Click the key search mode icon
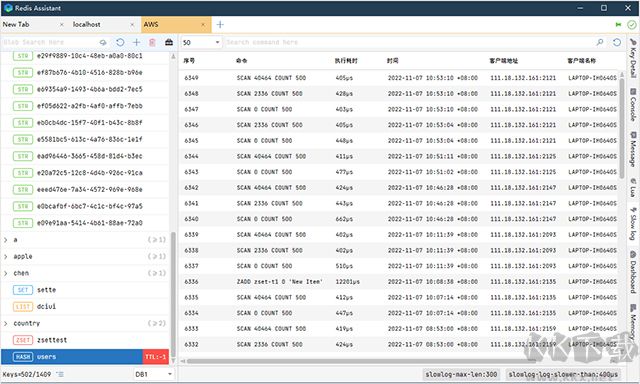Screen dimensions: 640x384 click(103, 42)
